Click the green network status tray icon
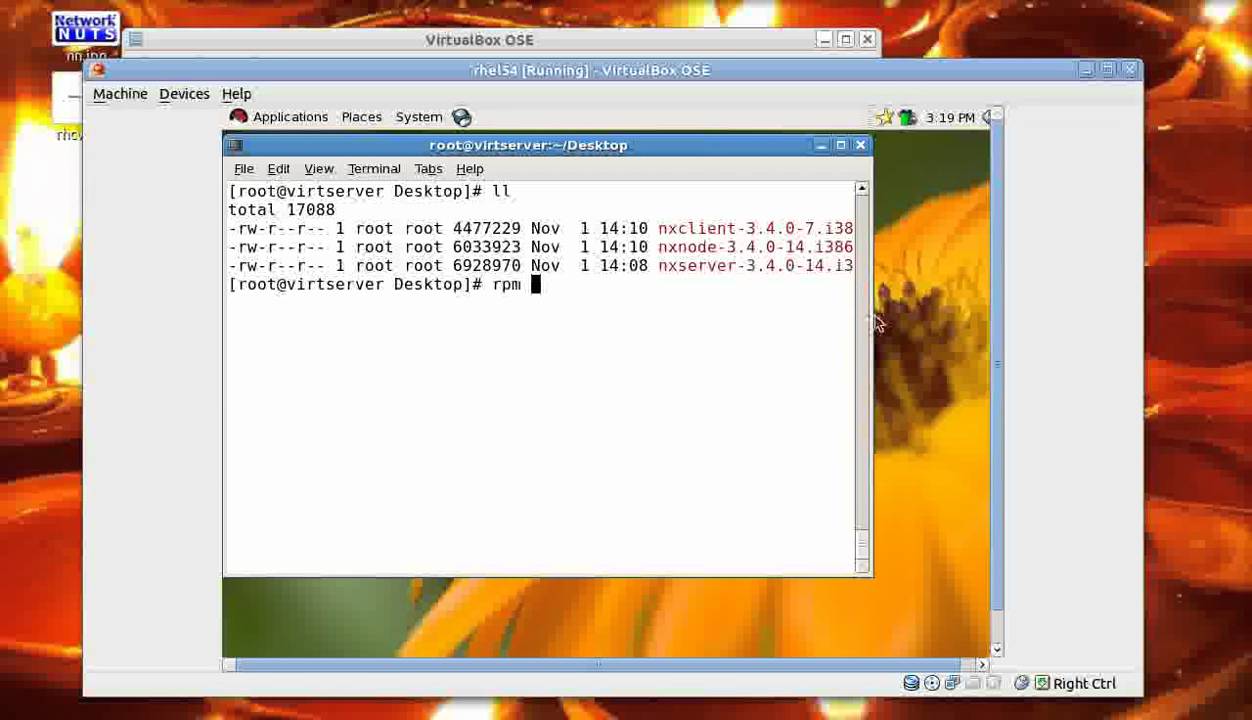The width and height of the screenshot is (1252, 720). click(x=907, y=118)
